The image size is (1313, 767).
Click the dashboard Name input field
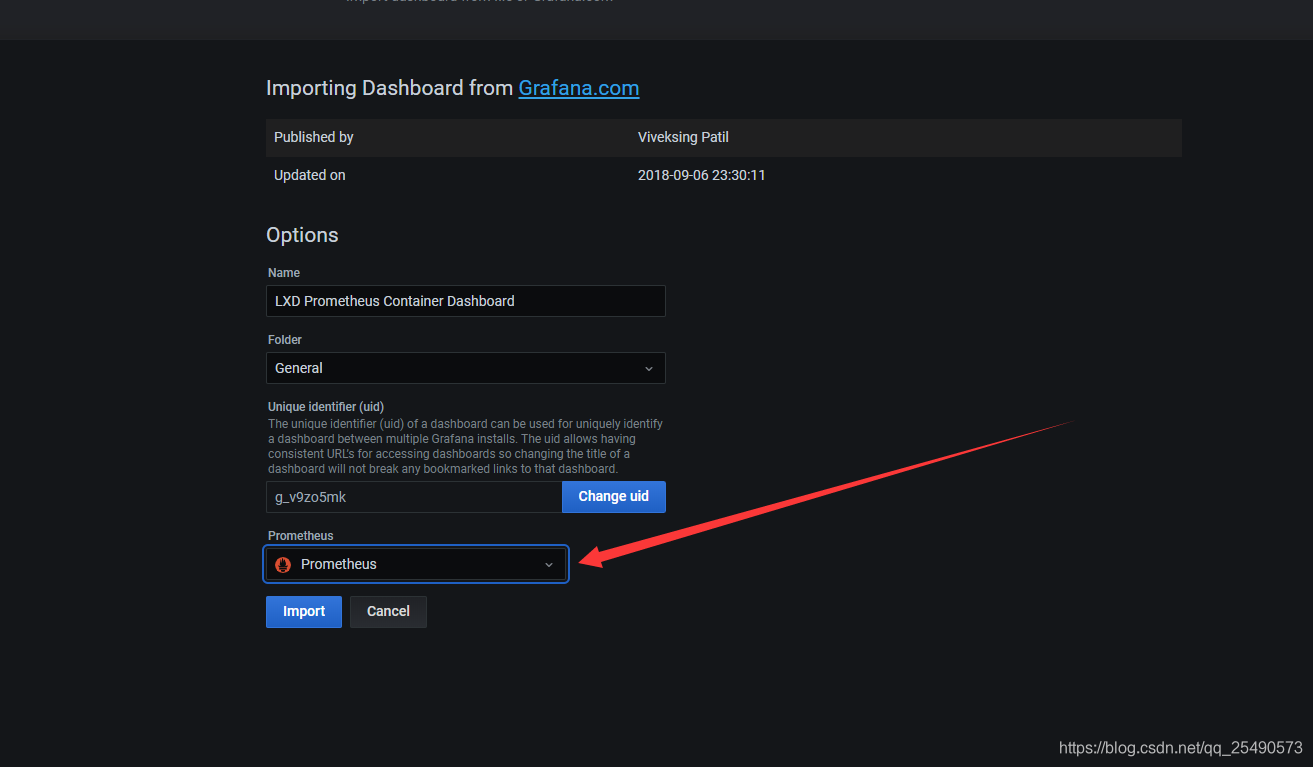point(466,301)
